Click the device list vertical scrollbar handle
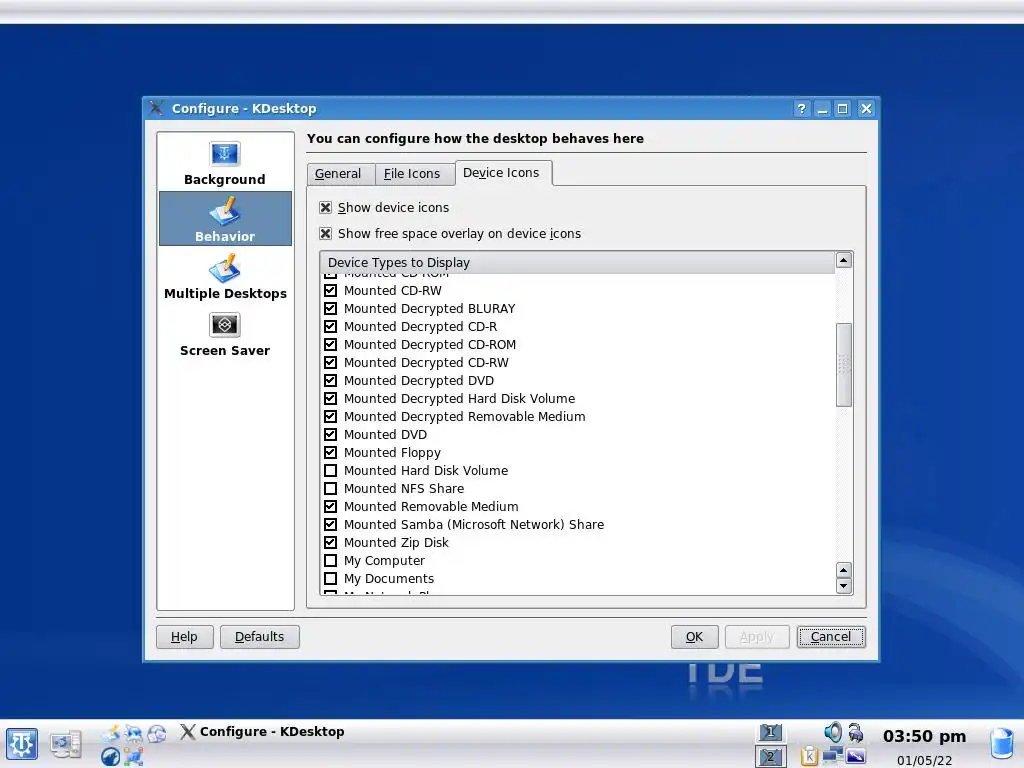This screenshot has width=1024, height=768. (844, 364)
